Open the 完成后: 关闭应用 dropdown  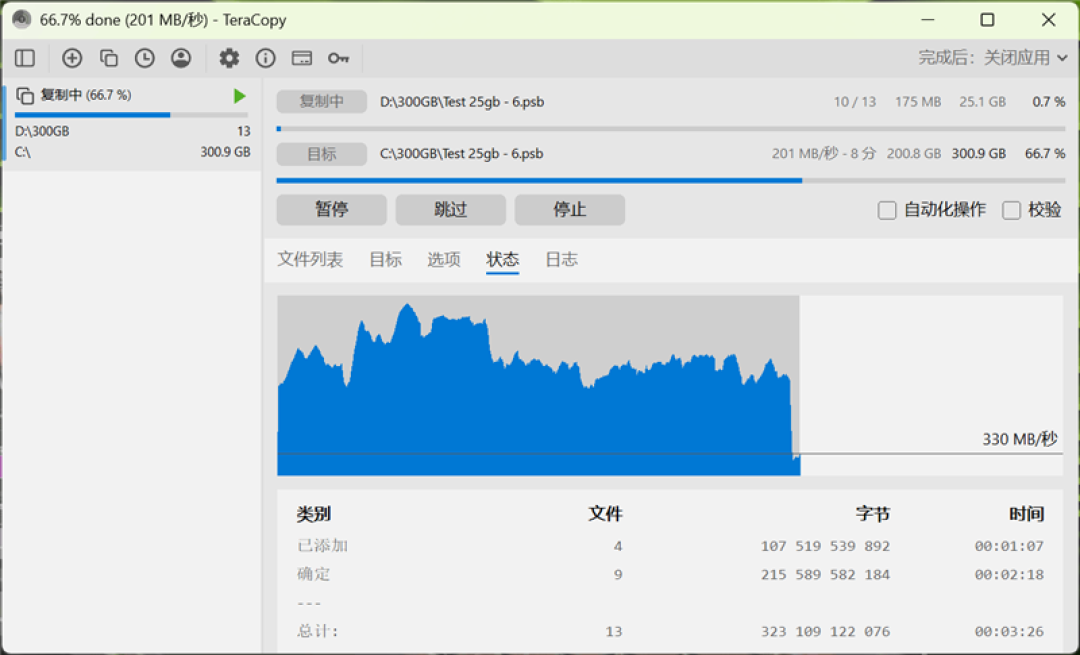point(993,57)
